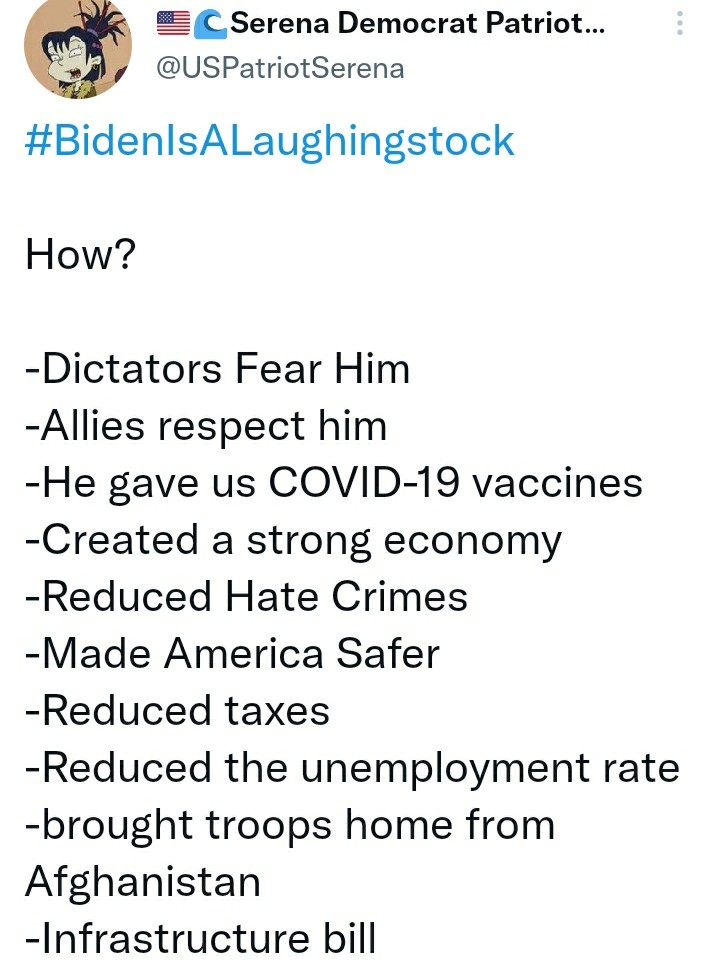Open Serena Democrat Patriot display name
The height and width of the screenshot is (974, 720).
(x=417, y=23)
